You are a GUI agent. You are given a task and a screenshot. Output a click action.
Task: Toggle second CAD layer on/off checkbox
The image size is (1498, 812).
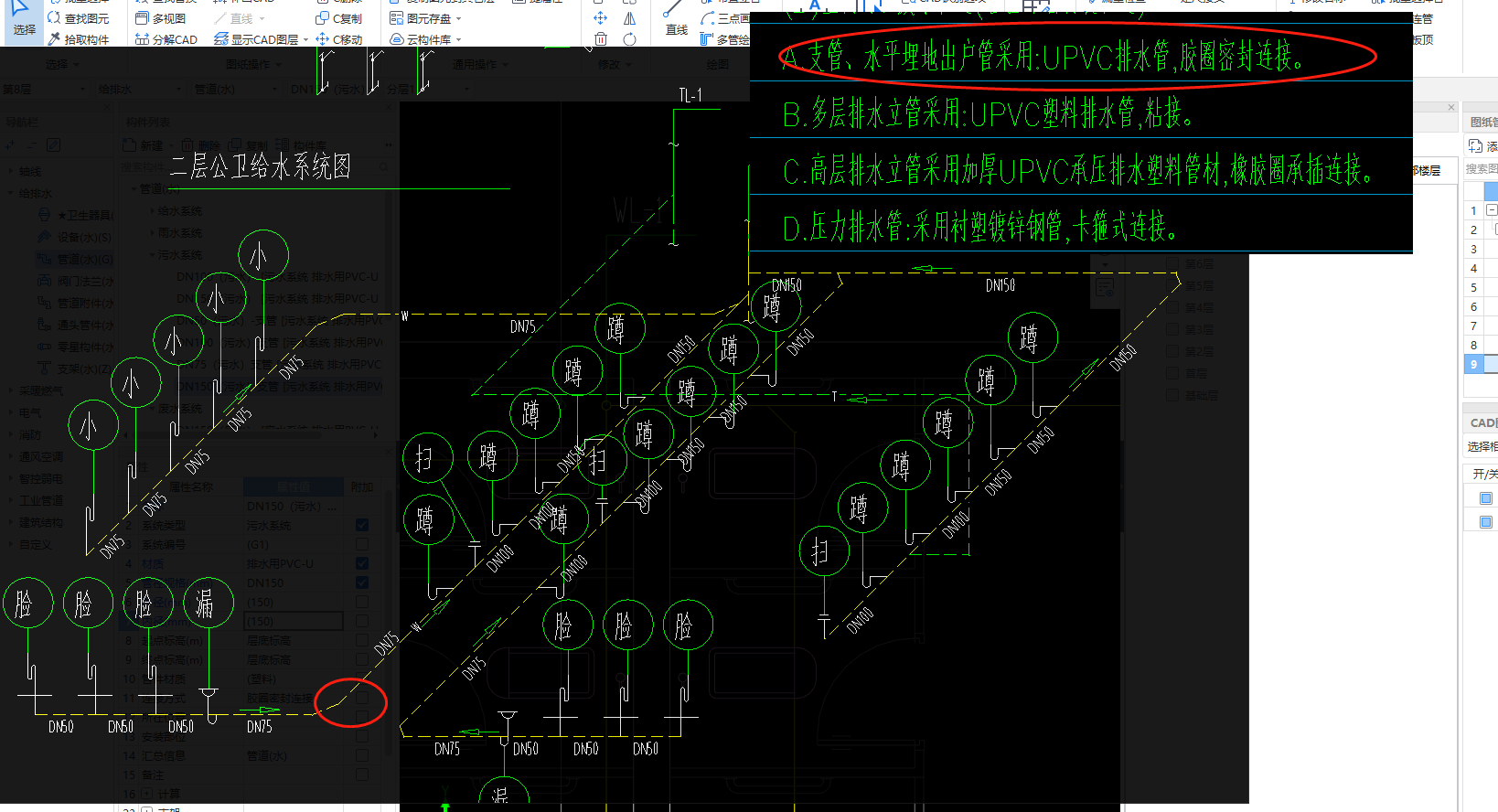point(1486,521)
